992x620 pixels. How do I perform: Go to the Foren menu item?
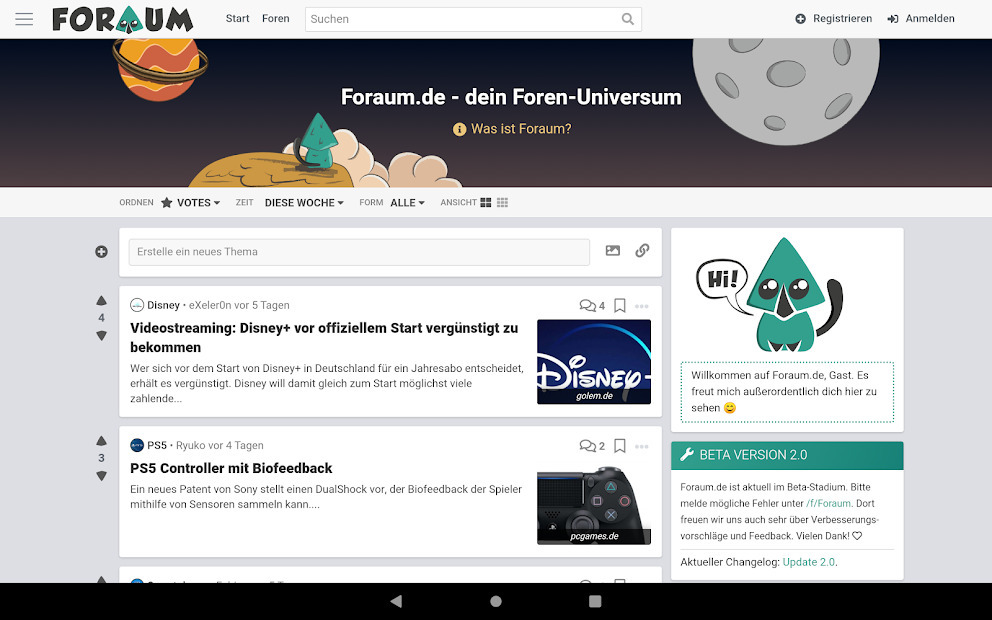pos(275,19)
